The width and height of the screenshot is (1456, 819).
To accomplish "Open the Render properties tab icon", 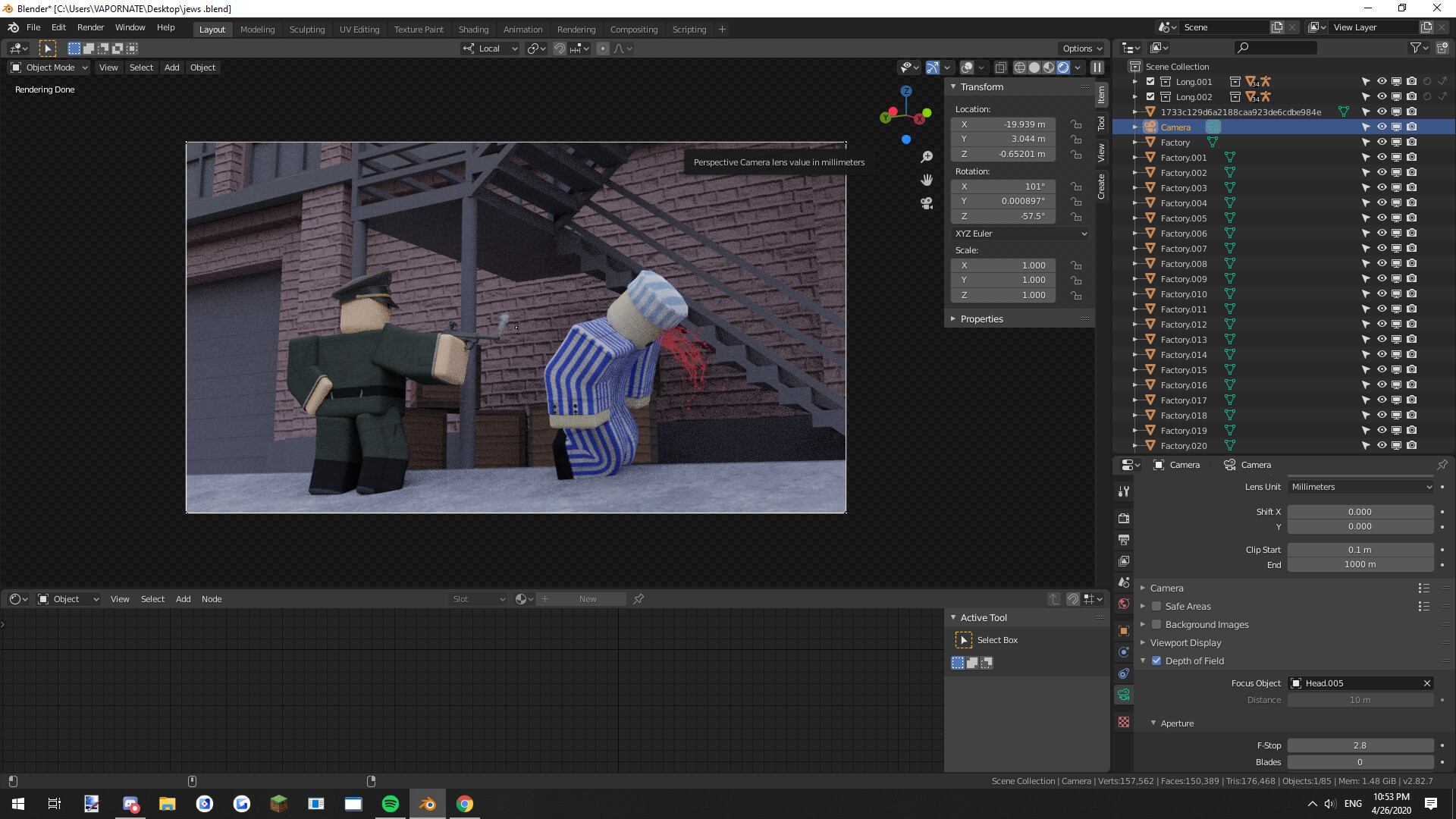I will click(x=1124, y=519).
